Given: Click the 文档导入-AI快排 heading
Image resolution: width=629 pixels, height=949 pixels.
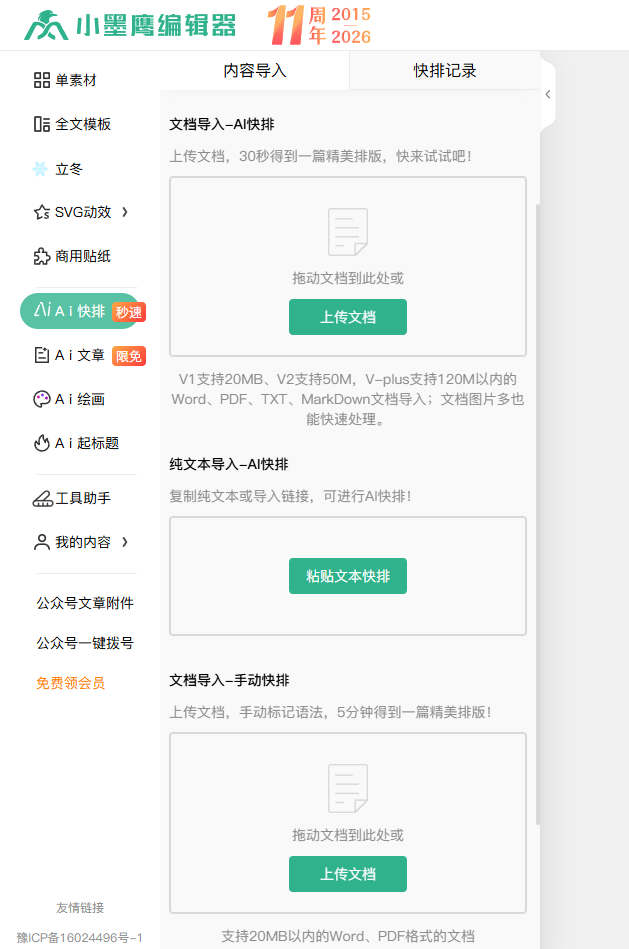Looking at the screenshot, I should [x=222, y=125].
